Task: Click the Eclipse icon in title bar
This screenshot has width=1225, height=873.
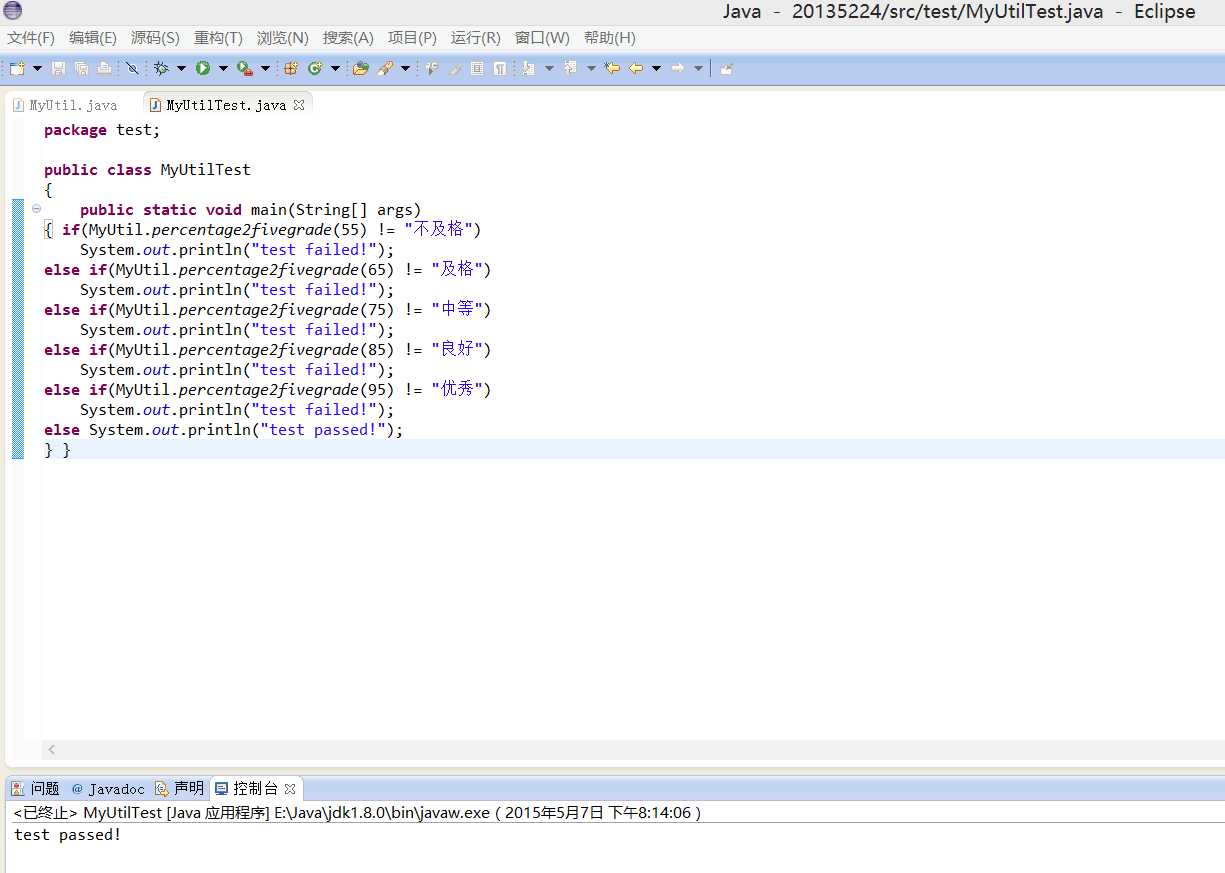Action: (x=12, y=12)
